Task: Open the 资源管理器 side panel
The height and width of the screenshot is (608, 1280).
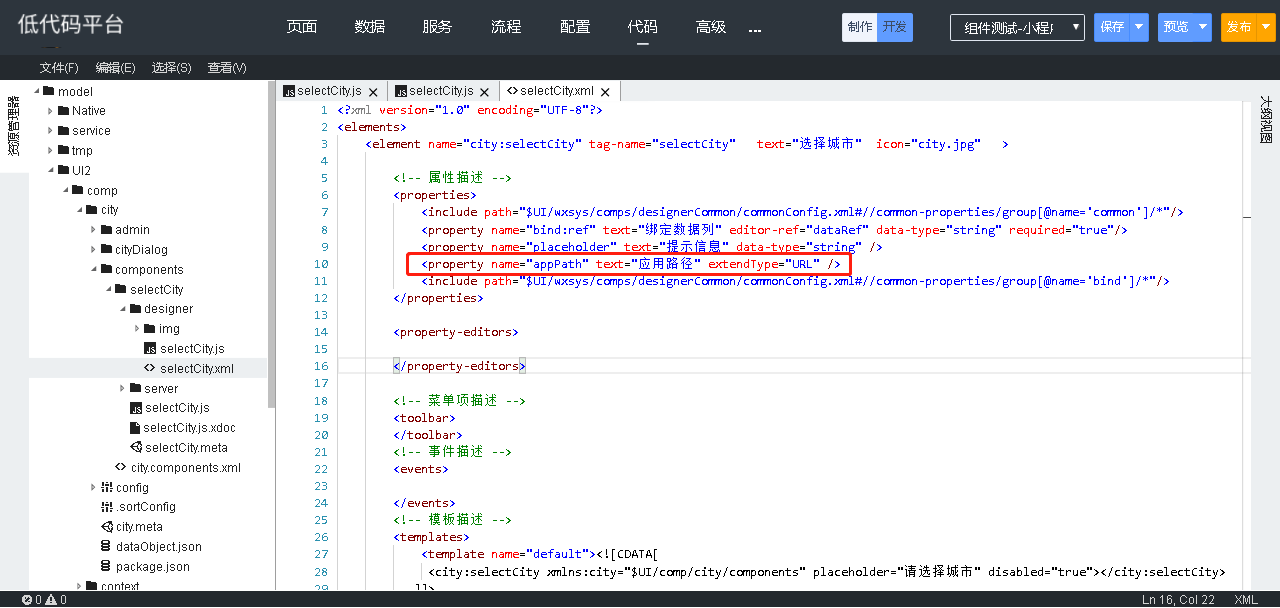Action: coord(13,125)
